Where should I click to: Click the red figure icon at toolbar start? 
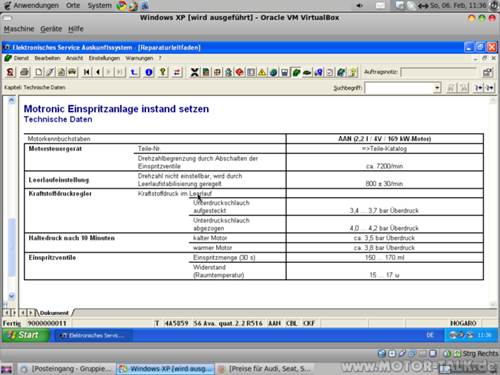[x=10, y=72]
